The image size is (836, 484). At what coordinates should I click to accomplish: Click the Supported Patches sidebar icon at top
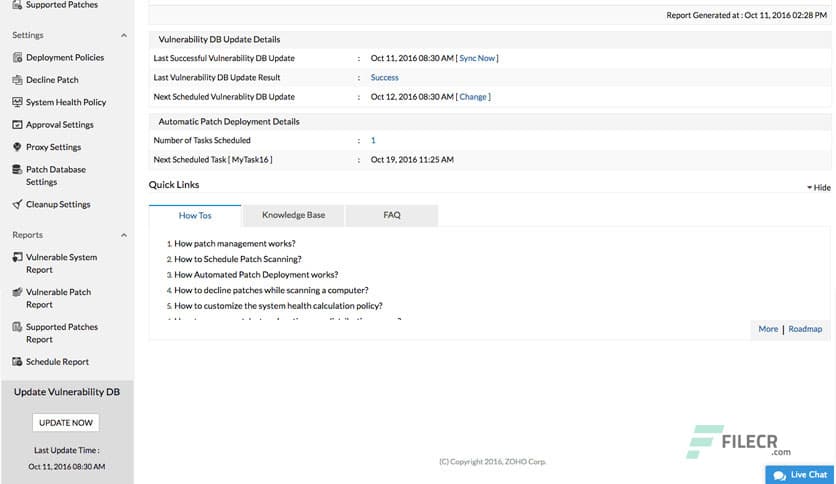click(x=17, y=4)
